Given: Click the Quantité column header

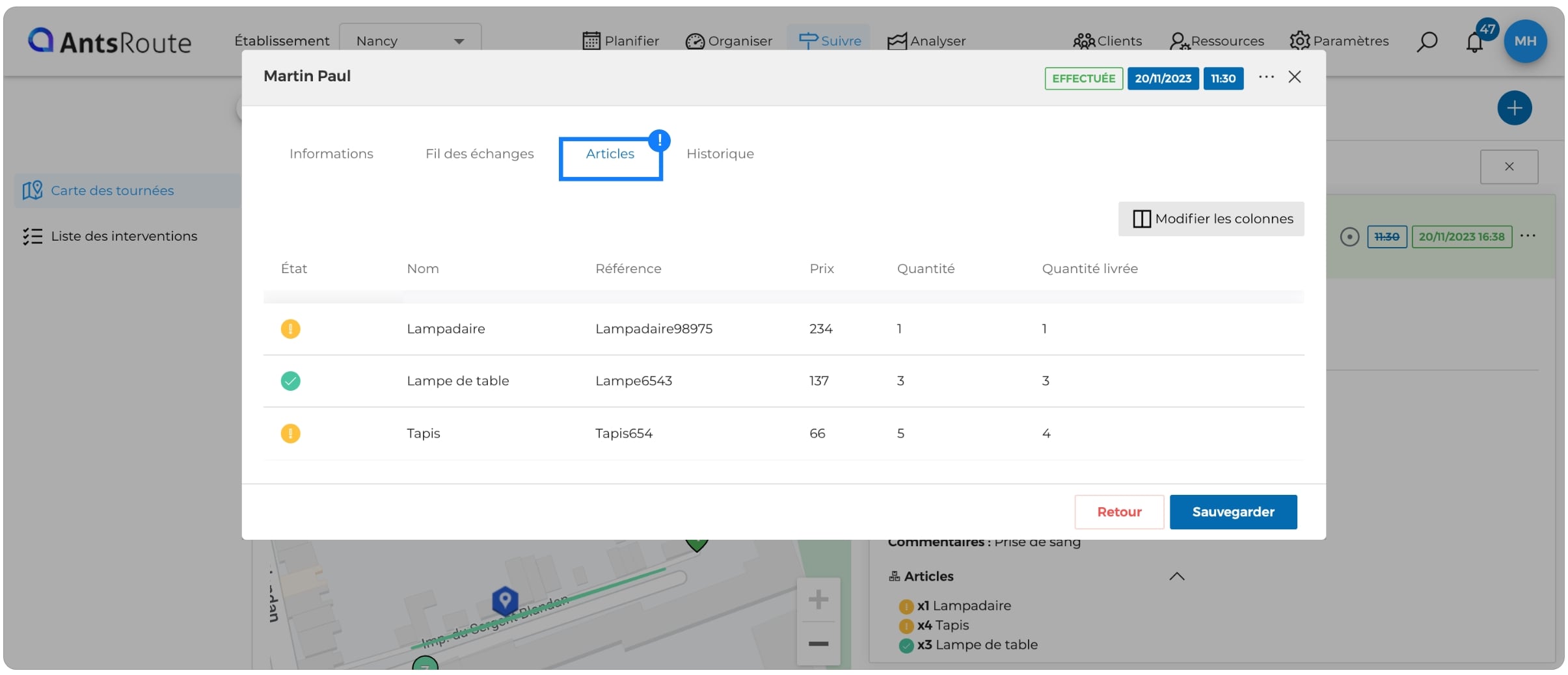Looking at the screenshot, I should point(926,269).
